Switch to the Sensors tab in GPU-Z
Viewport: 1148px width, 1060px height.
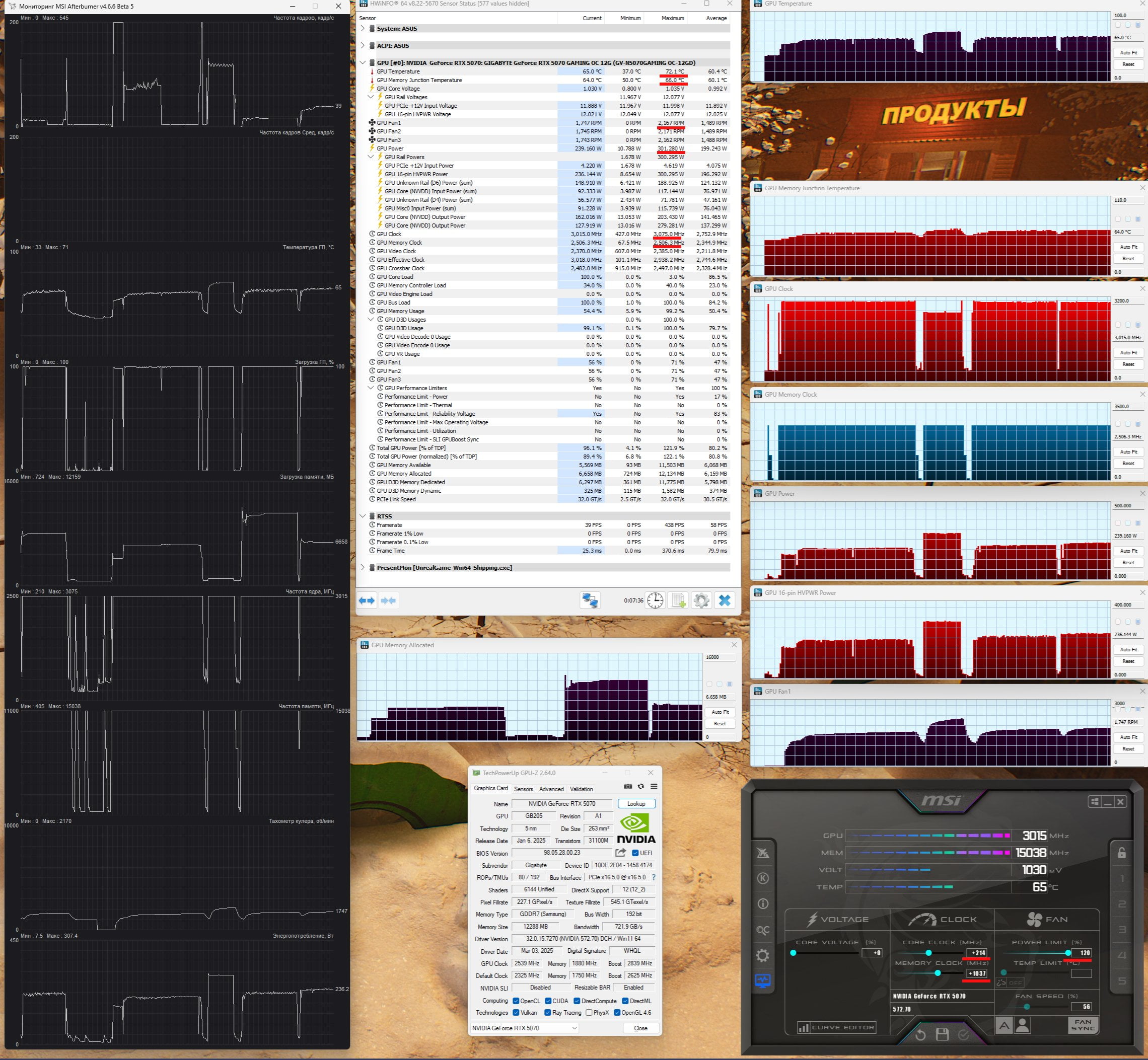tap(523, 789)
